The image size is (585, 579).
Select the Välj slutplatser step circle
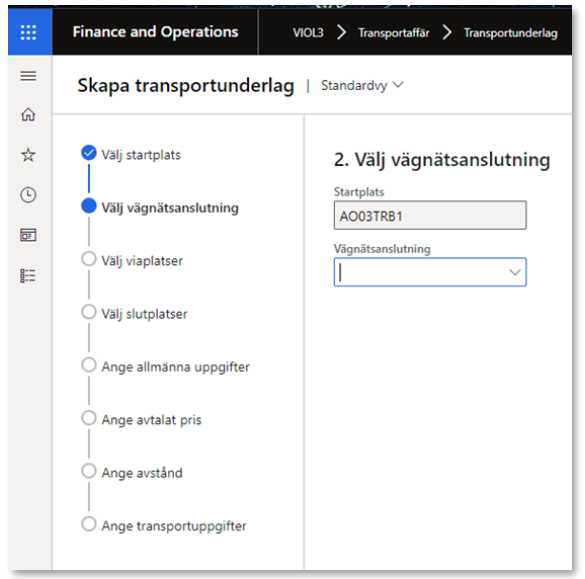pos(89,312)
